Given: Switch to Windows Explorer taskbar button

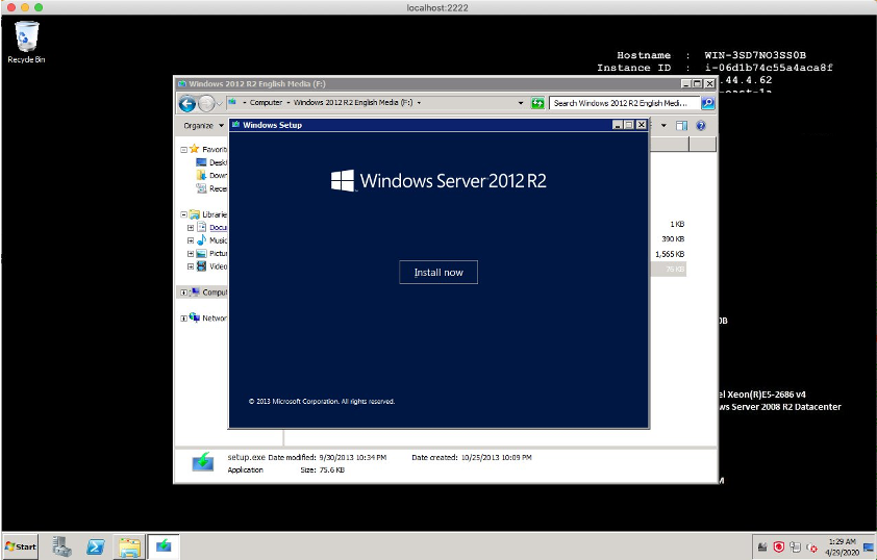Looking at the screenshot, I should pos(130,547).
